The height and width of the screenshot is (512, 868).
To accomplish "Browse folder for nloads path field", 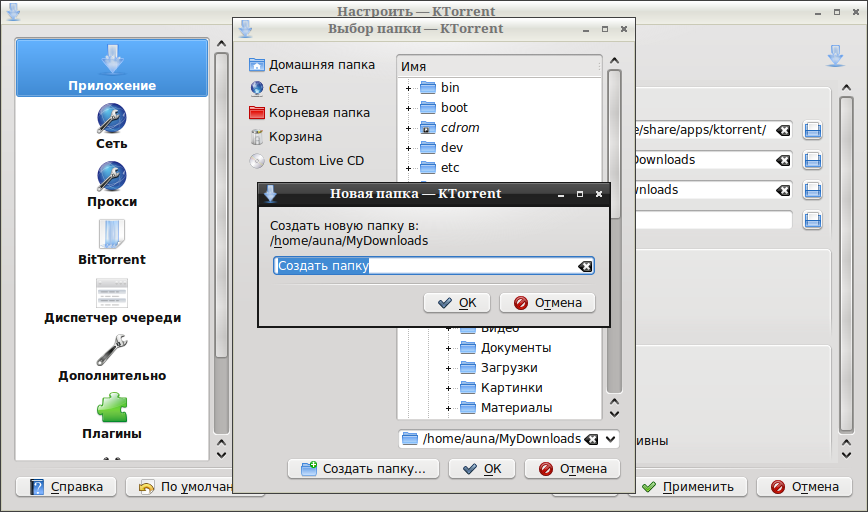I will pos(813,190).
